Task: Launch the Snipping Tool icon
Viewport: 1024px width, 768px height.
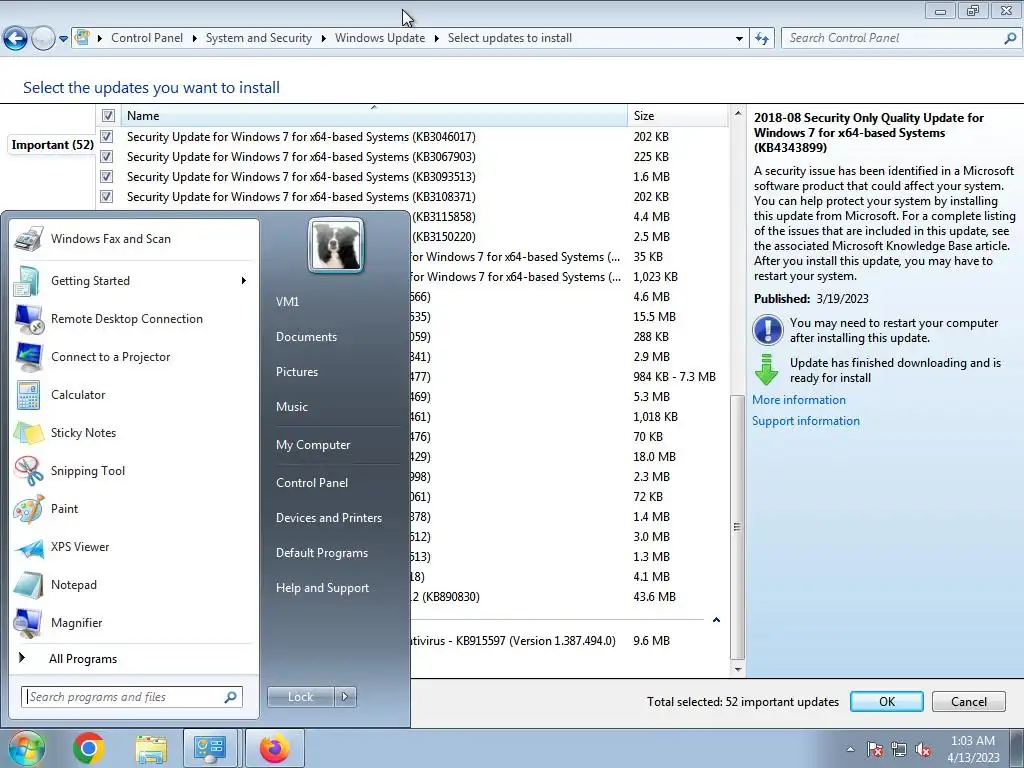Action: (x=29, y=471)
